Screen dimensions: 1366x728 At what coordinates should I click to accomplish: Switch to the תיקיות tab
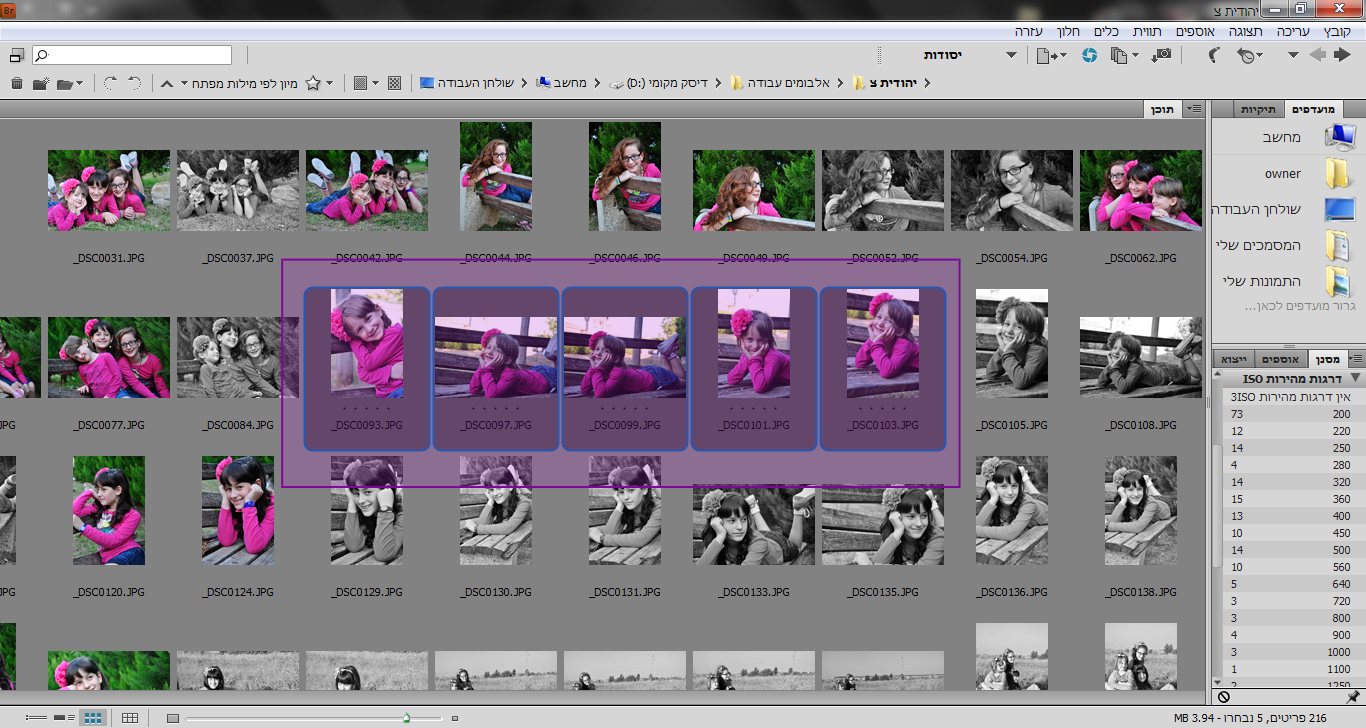[1259, 109]
